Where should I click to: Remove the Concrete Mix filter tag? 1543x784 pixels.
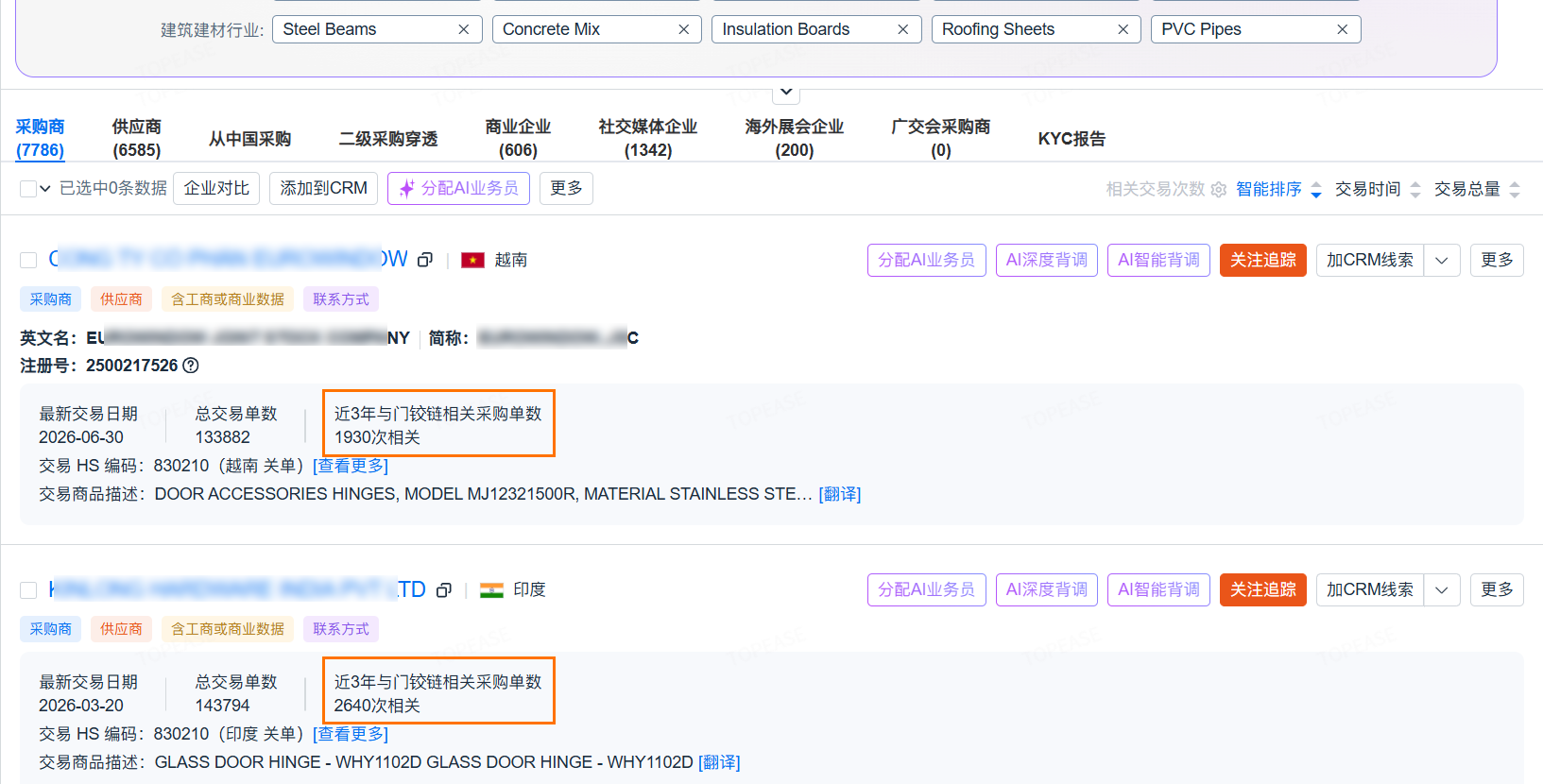tap(684, 29)
